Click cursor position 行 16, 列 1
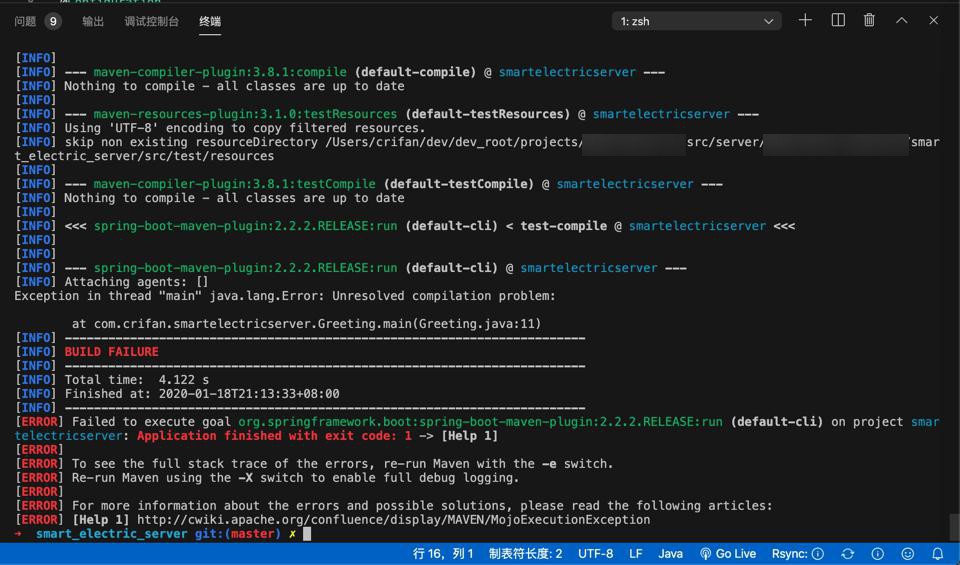The height and width of the screenshot is (565, 960). [443, 554]
